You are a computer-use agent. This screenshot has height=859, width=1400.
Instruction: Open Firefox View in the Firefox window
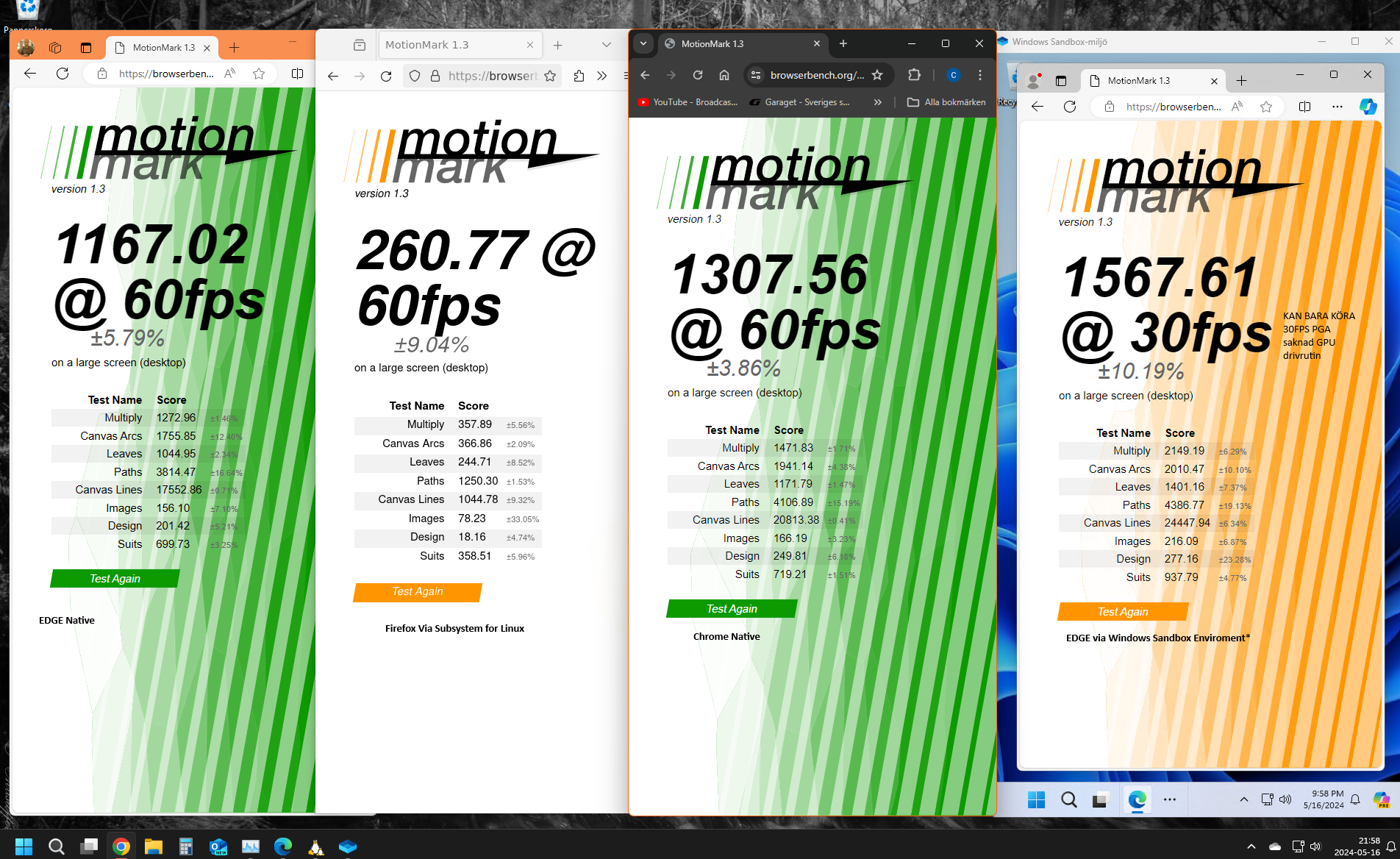[360, 45]
